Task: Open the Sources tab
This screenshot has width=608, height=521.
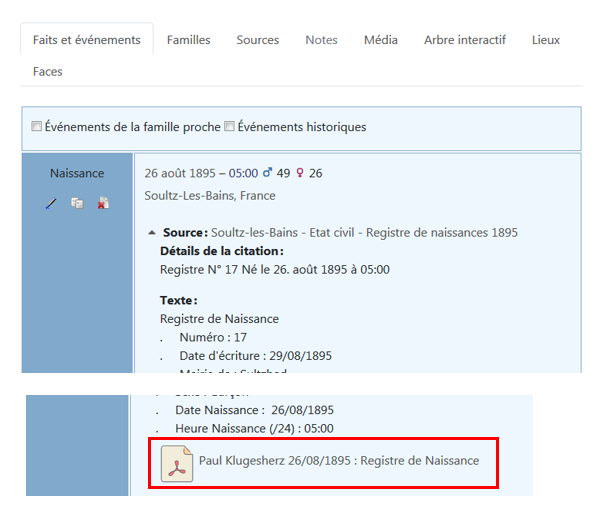Action: pos(257,40)
